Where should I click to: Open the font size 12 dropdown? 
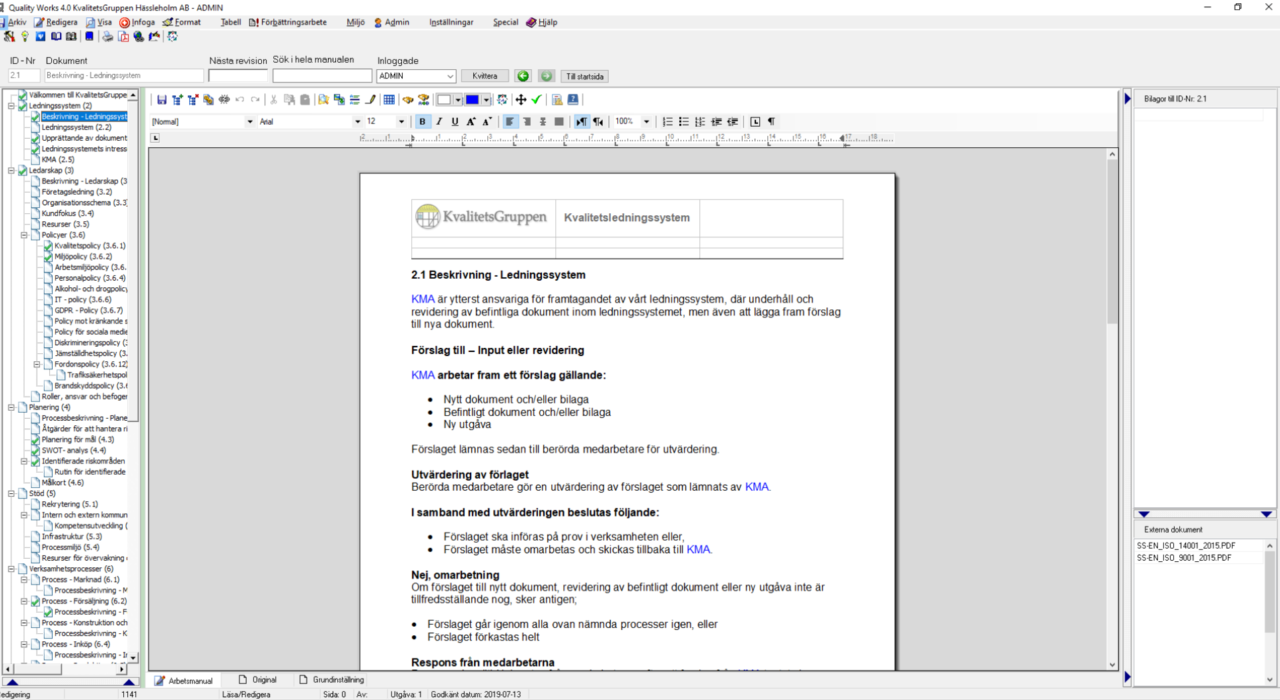click(402, 121)
